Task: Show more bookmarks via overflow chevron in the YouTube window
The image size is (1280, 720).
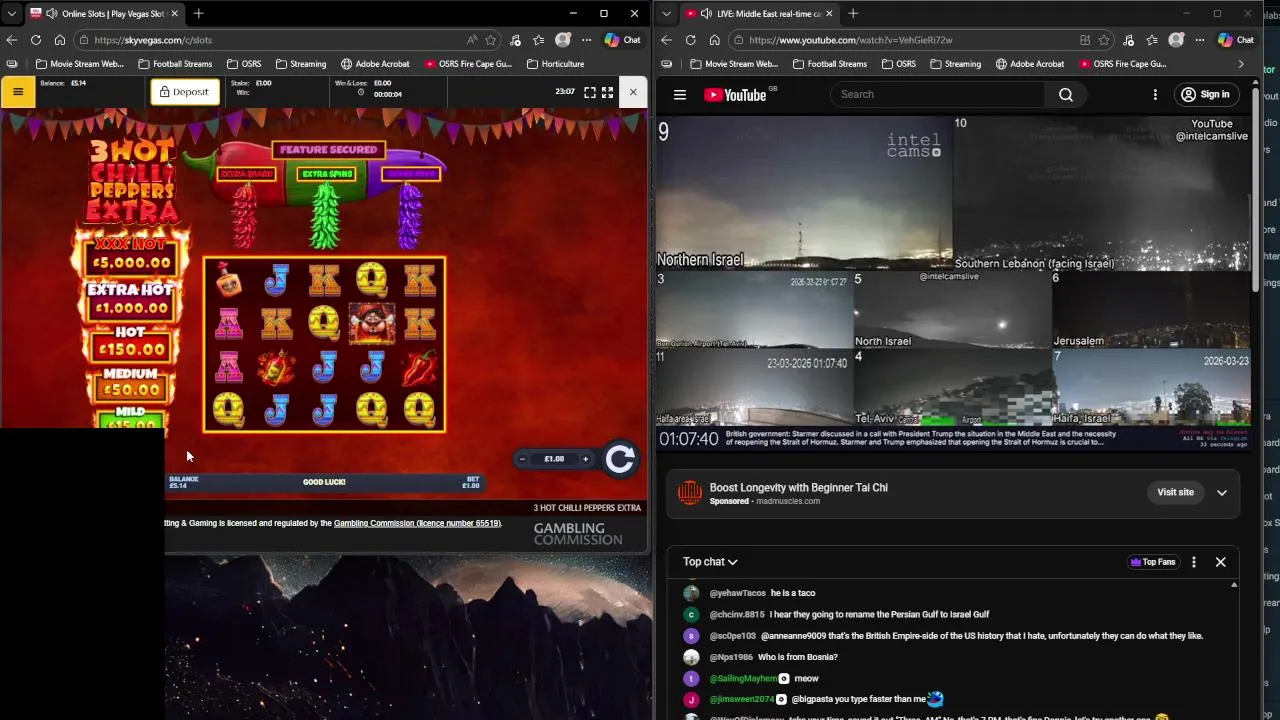Action: [1241, 64]
